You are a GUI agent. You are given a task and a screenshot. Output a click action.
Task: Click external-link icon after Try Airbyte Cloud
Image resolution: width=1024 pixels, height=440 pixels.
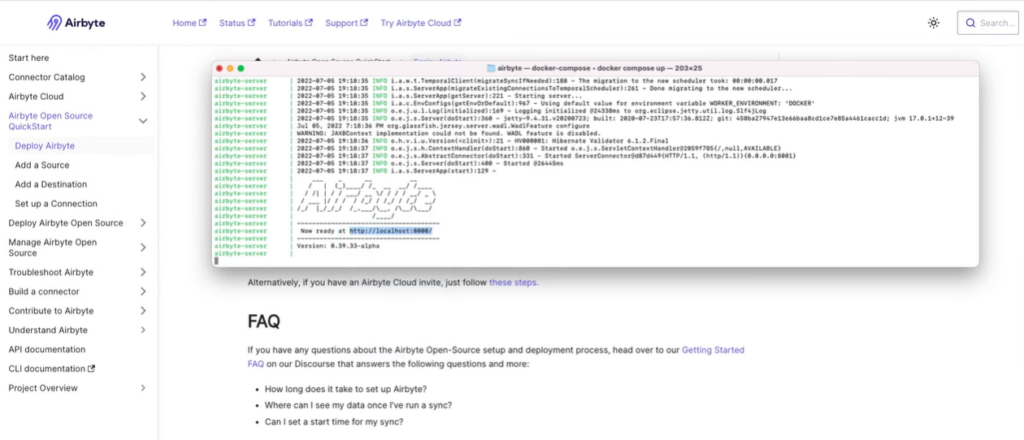point(458,22)
